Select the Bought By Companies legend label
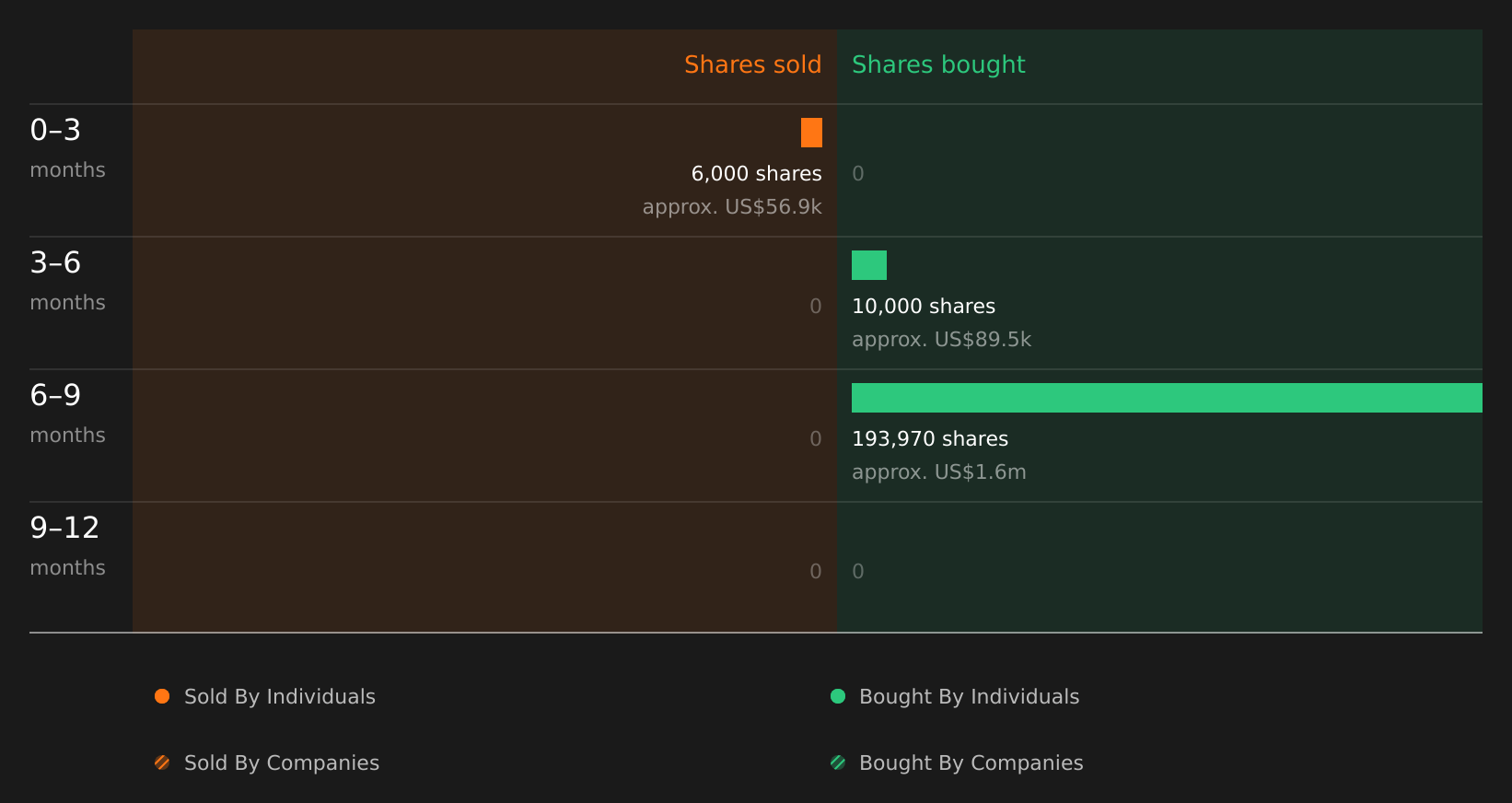The height and width of the screenshot is (803, 1512). point(971,763)
